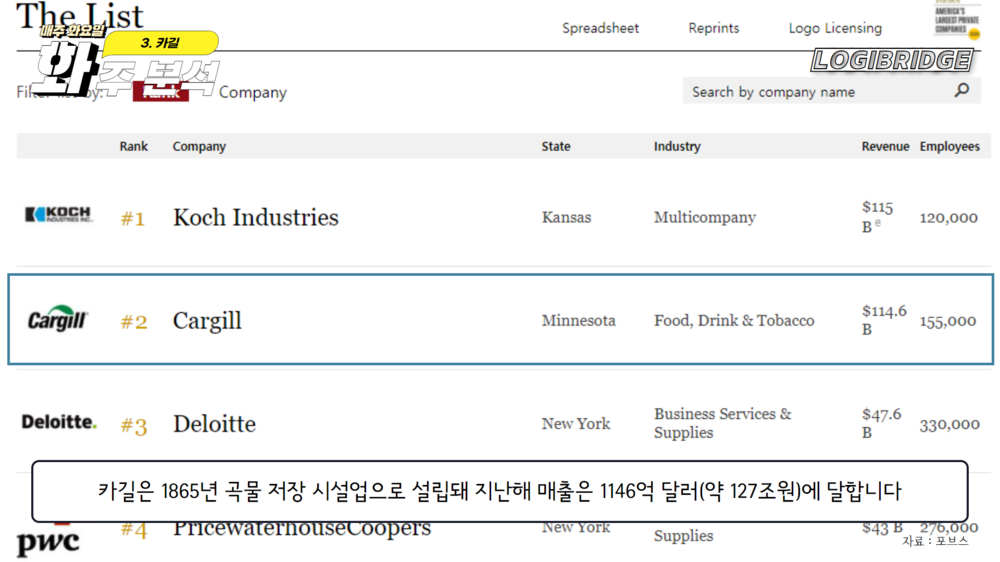Filter the list by Rank

160,92
